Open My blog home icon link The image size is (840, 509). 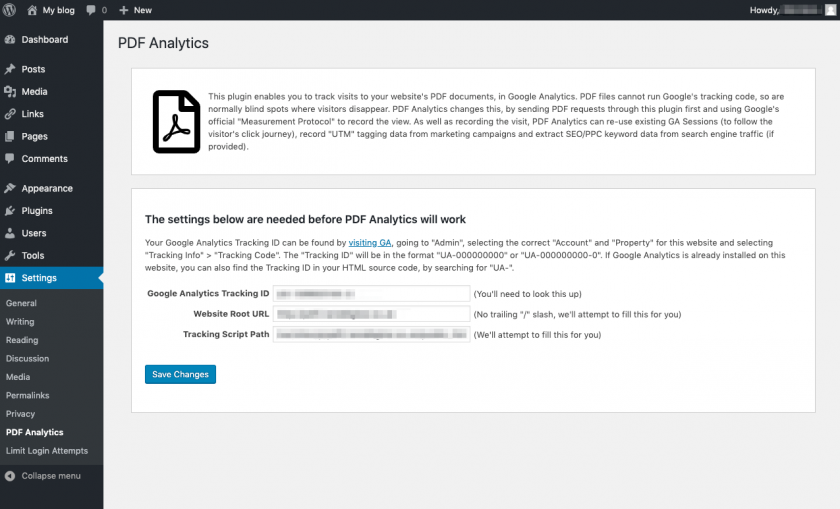tap(33, 10)
